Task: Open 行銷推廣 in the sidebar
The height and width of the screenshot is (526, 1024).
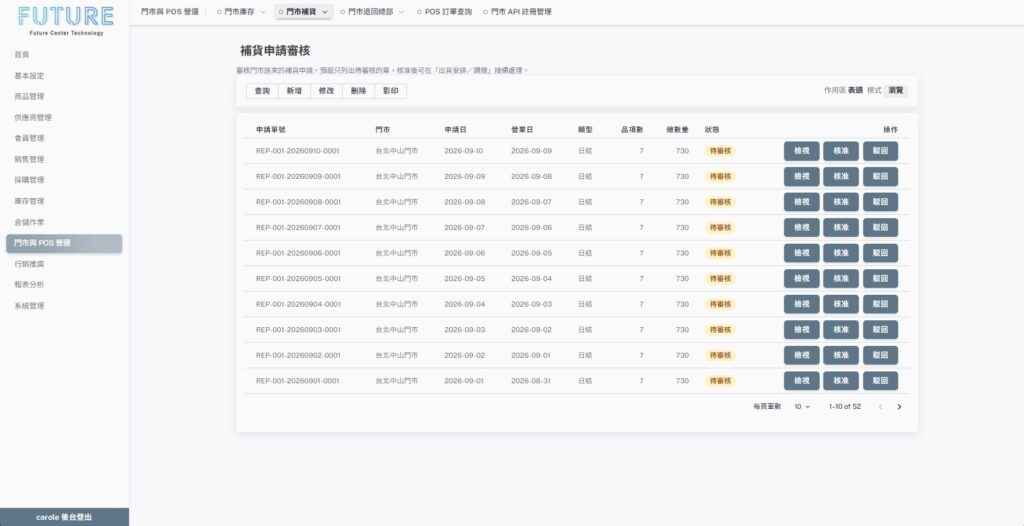Action: (64, 264)
